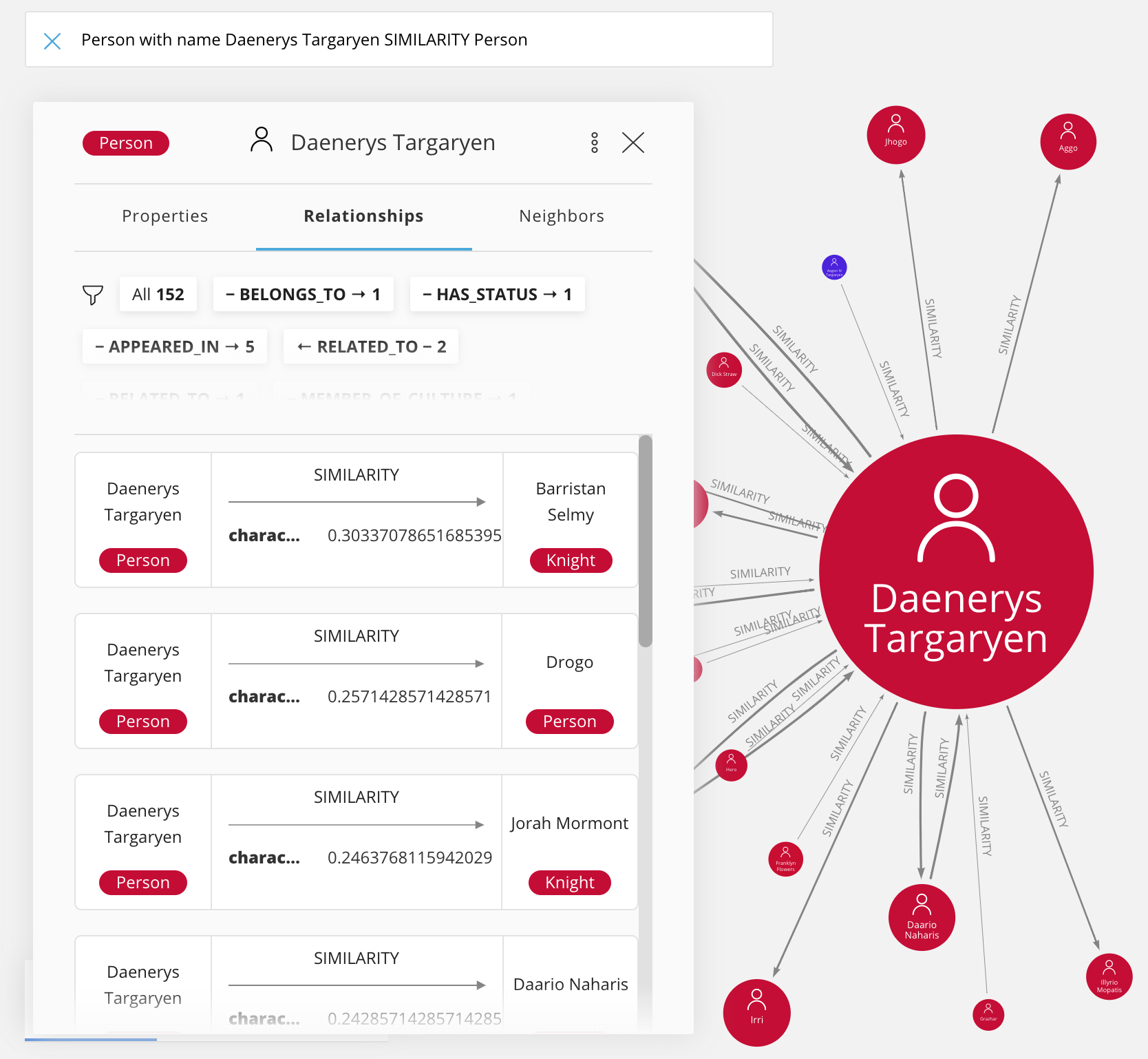Filter by HAS_STATUS relationships
Image resolution: width=1148 pixels, height=1059 pixels.
tap(498, 295)
